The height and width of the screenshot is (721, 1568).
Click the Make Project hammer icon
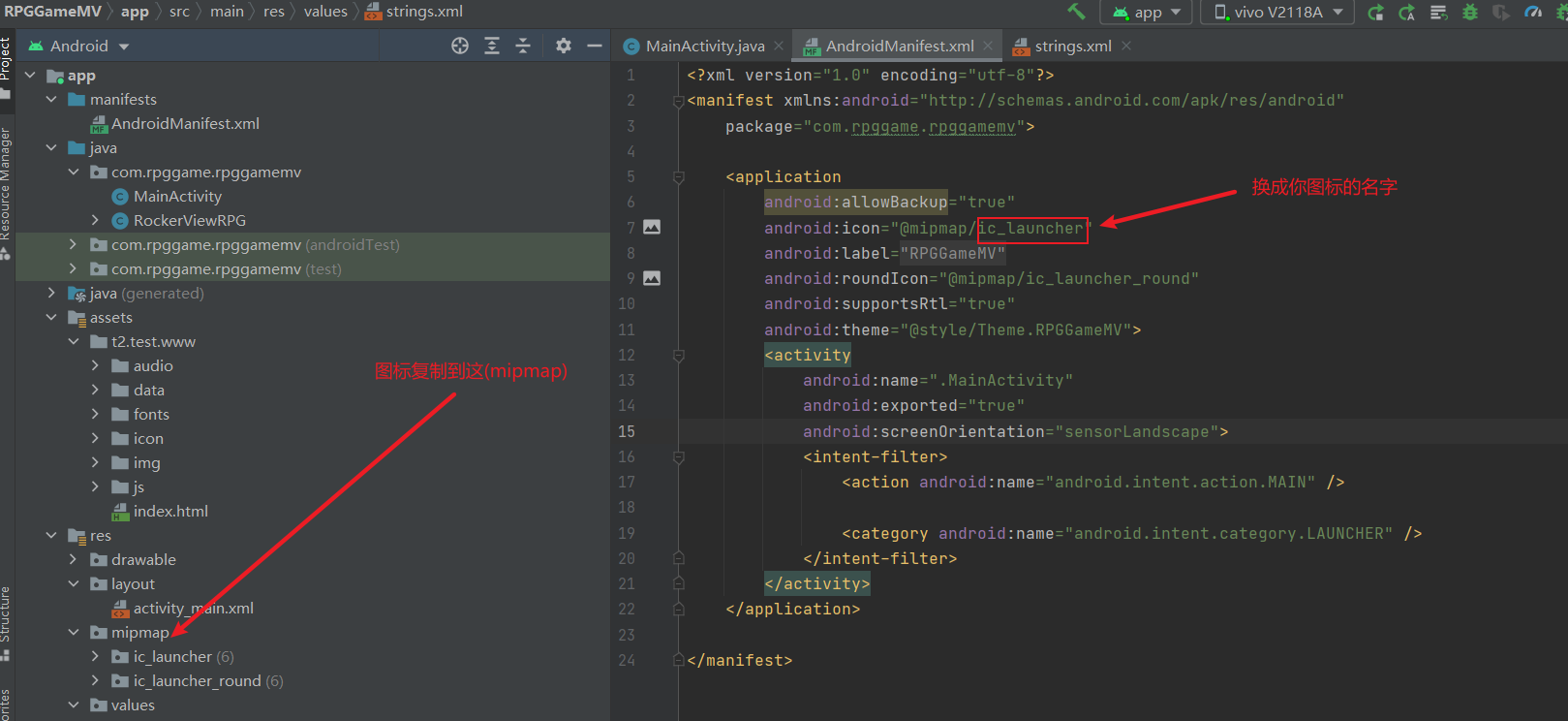1076,12
